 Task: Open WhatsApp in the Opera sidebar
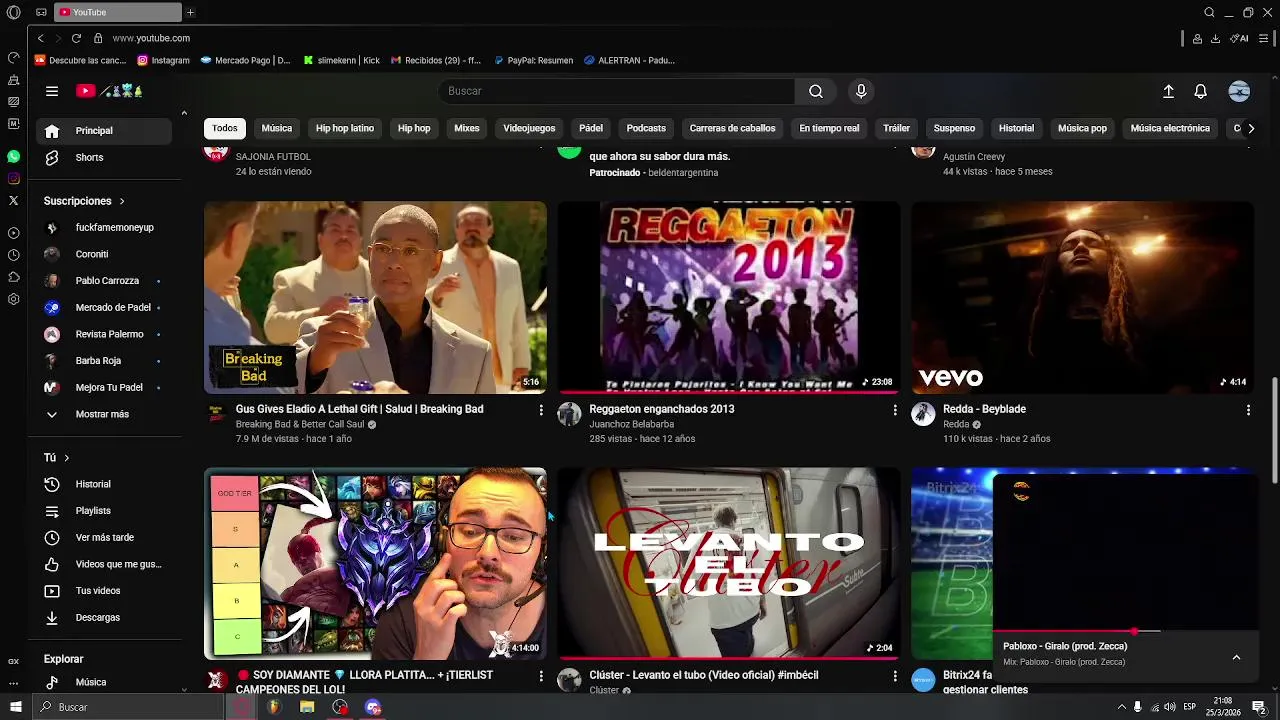click(13, 157)
